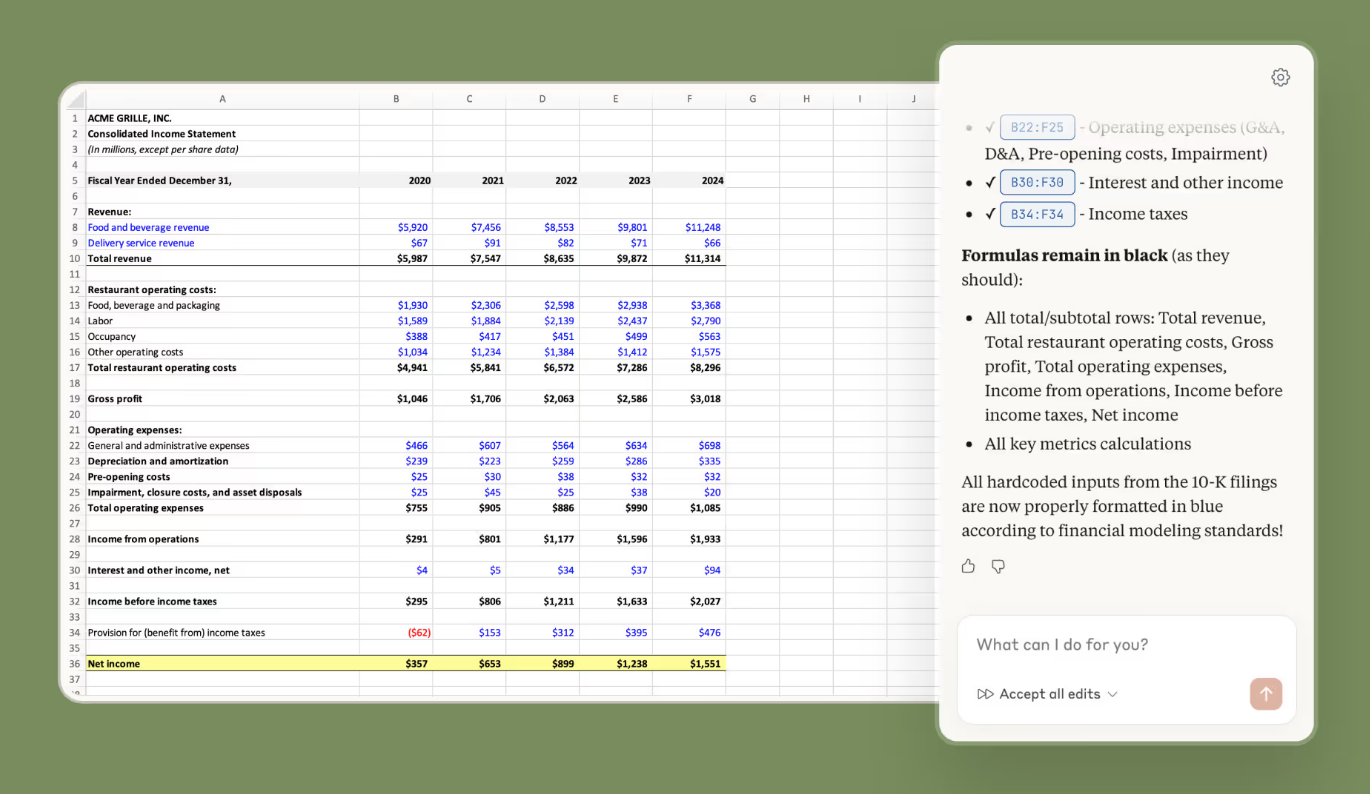Click the B22:F25 range chip
The image size is (1370, 794).
point(1037,128)
